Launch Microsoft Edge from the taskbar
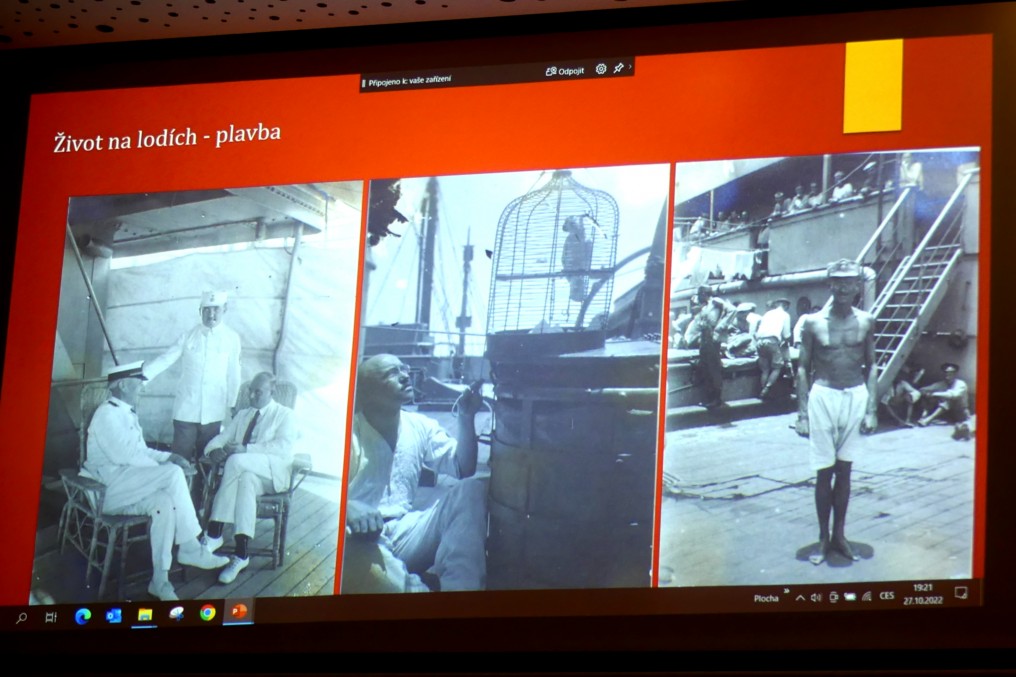The image size is (1016, 677). pos(82,616)
